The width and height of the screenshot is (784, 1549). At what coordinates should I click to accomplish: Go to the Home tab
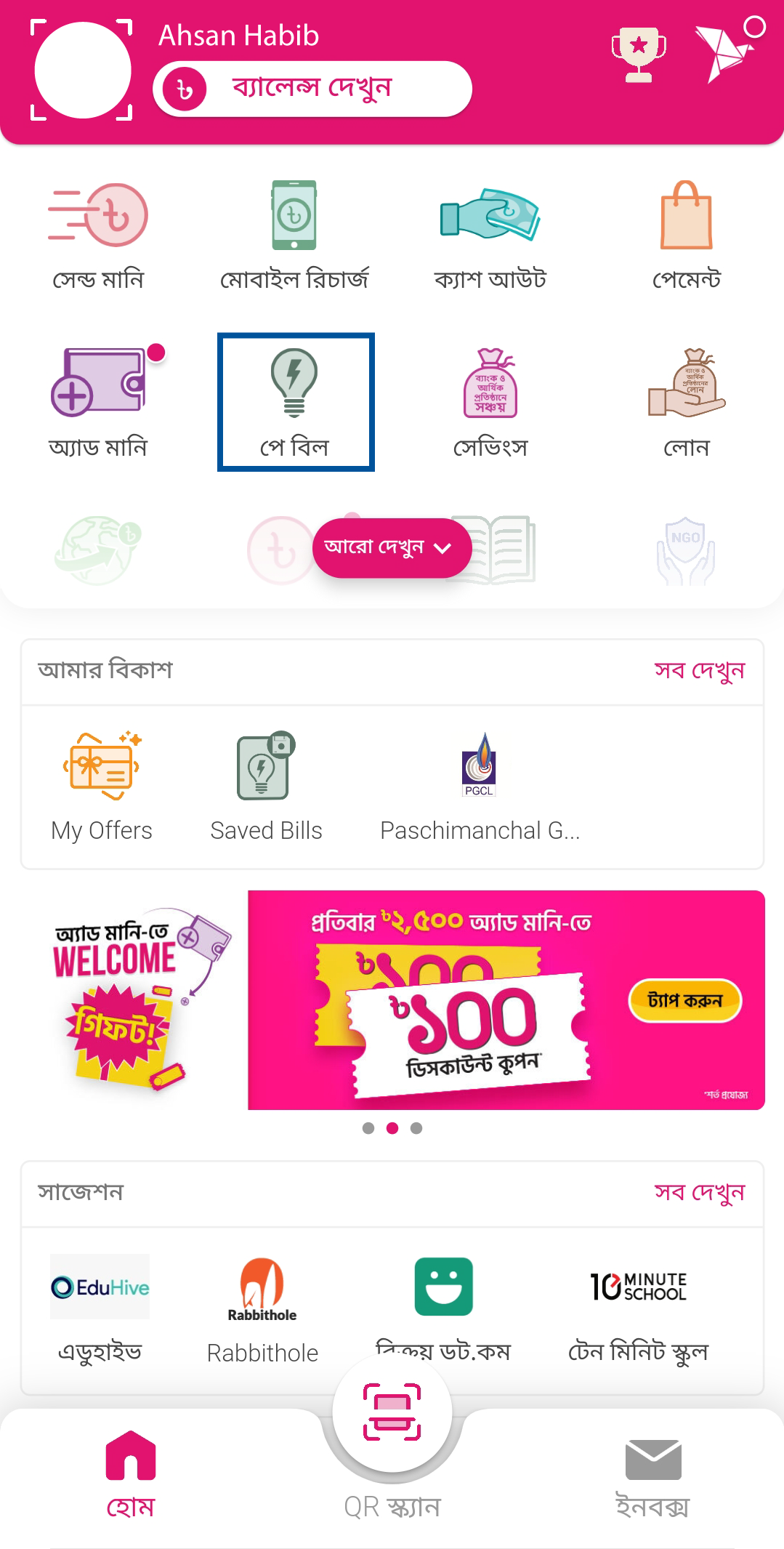[131, 1475]
